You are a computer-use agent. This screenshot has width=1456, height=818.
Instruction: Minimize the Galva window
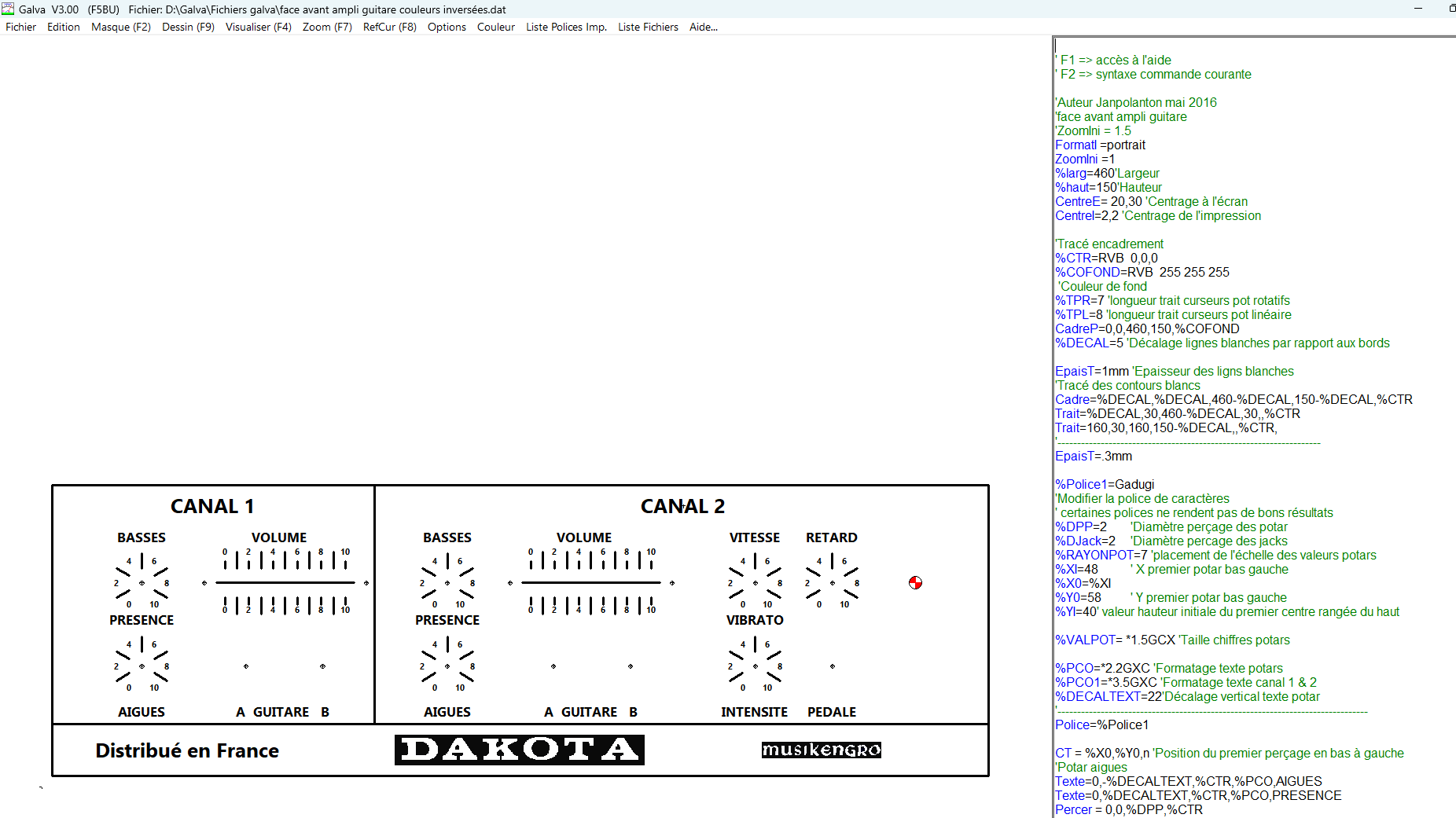point(1418,9)
